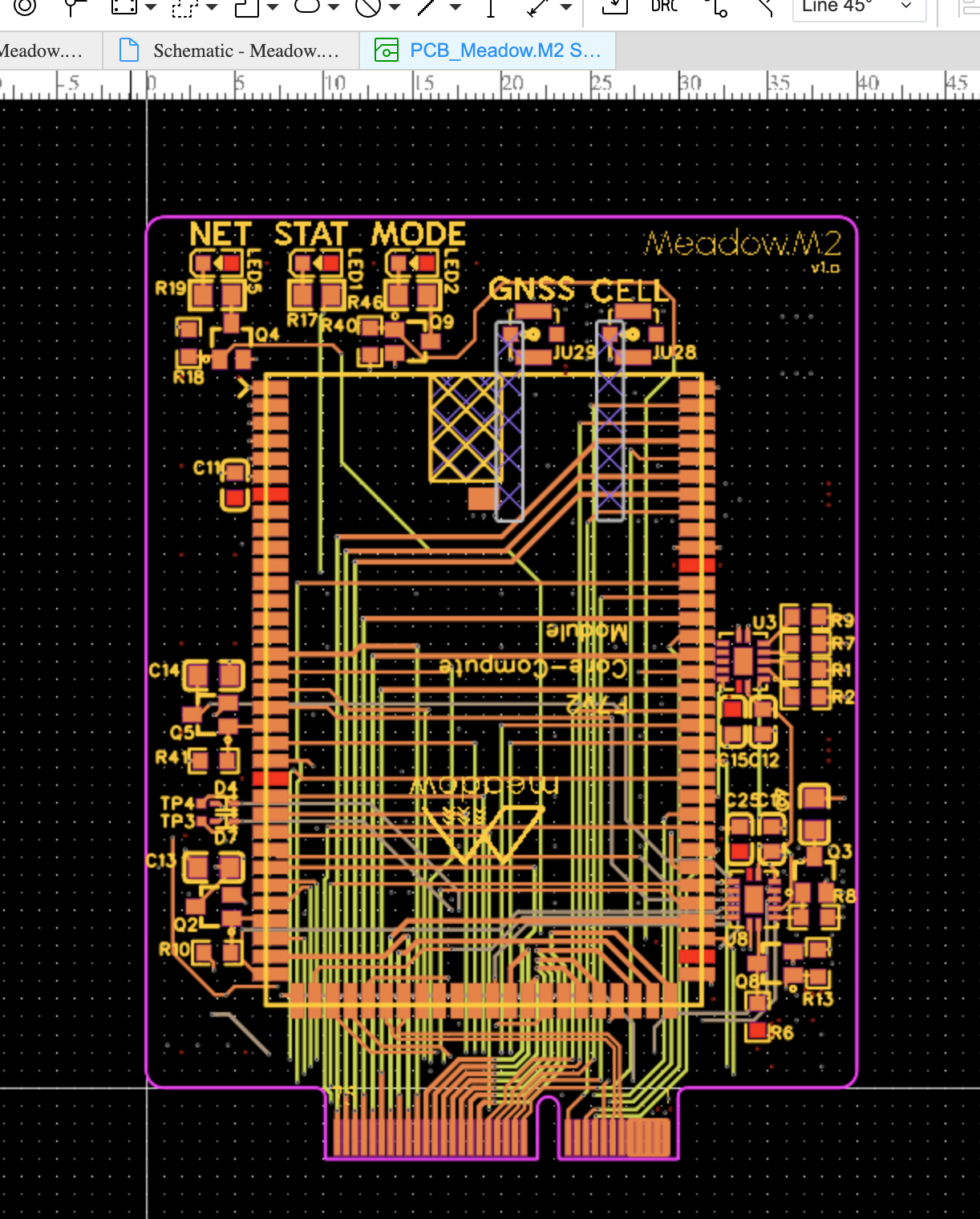Click the import changes icon
The image size is (980, 1219).
[615, 6]
